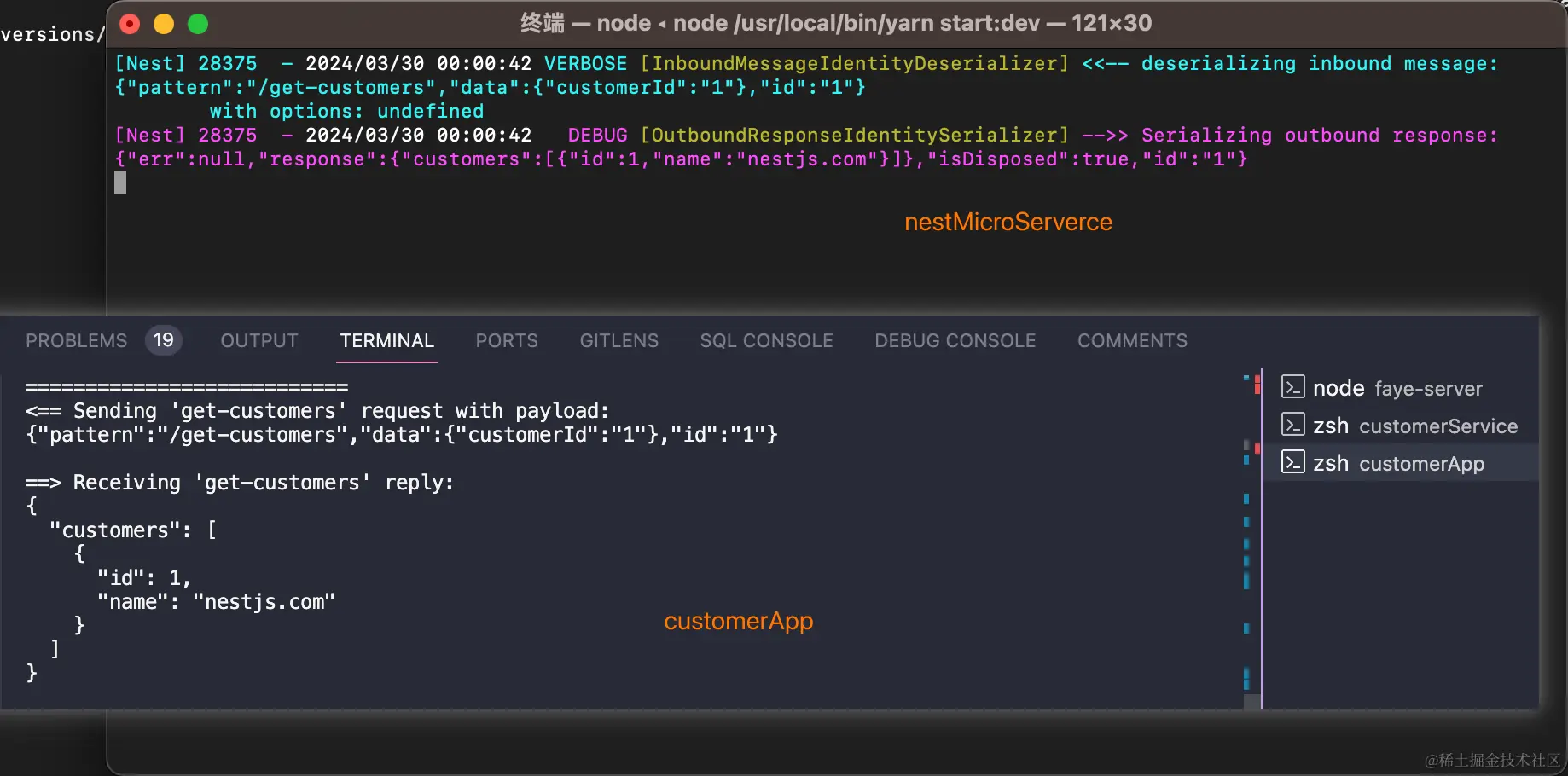The width and height of the screenshot is (1568, 776).
Task: Click the problems count badge 19
Action: tap(163, 340)
